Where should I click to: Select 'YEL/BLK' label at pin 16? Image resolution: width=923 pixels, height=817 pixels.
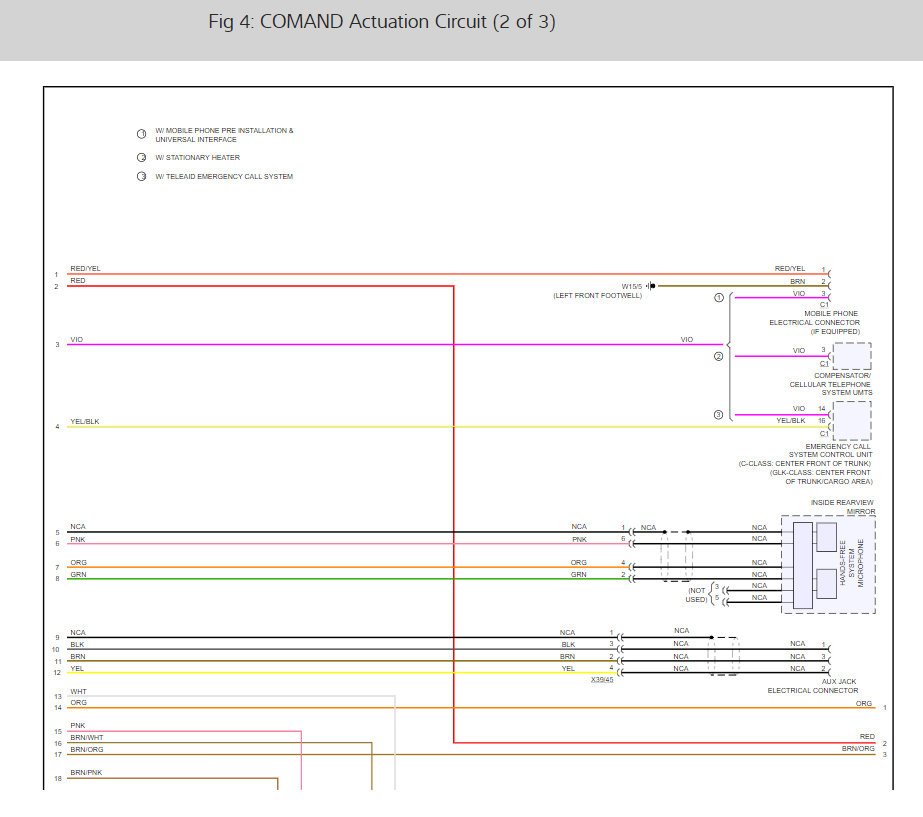pyautogui.click(x=791, y=420)
